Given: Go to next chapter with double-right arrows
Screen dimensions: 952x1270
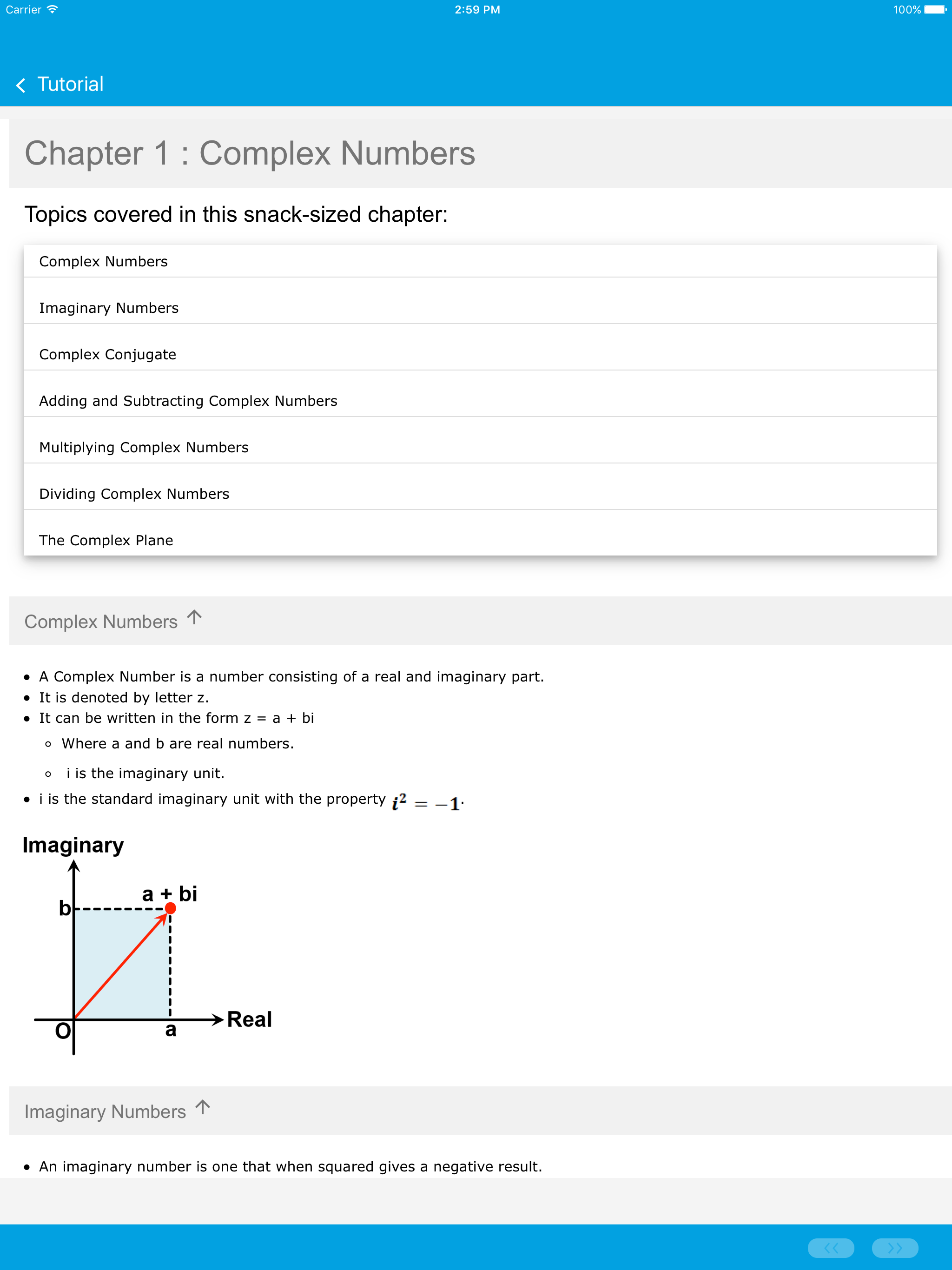Looking at the screenshot, I should (894, 1247).
